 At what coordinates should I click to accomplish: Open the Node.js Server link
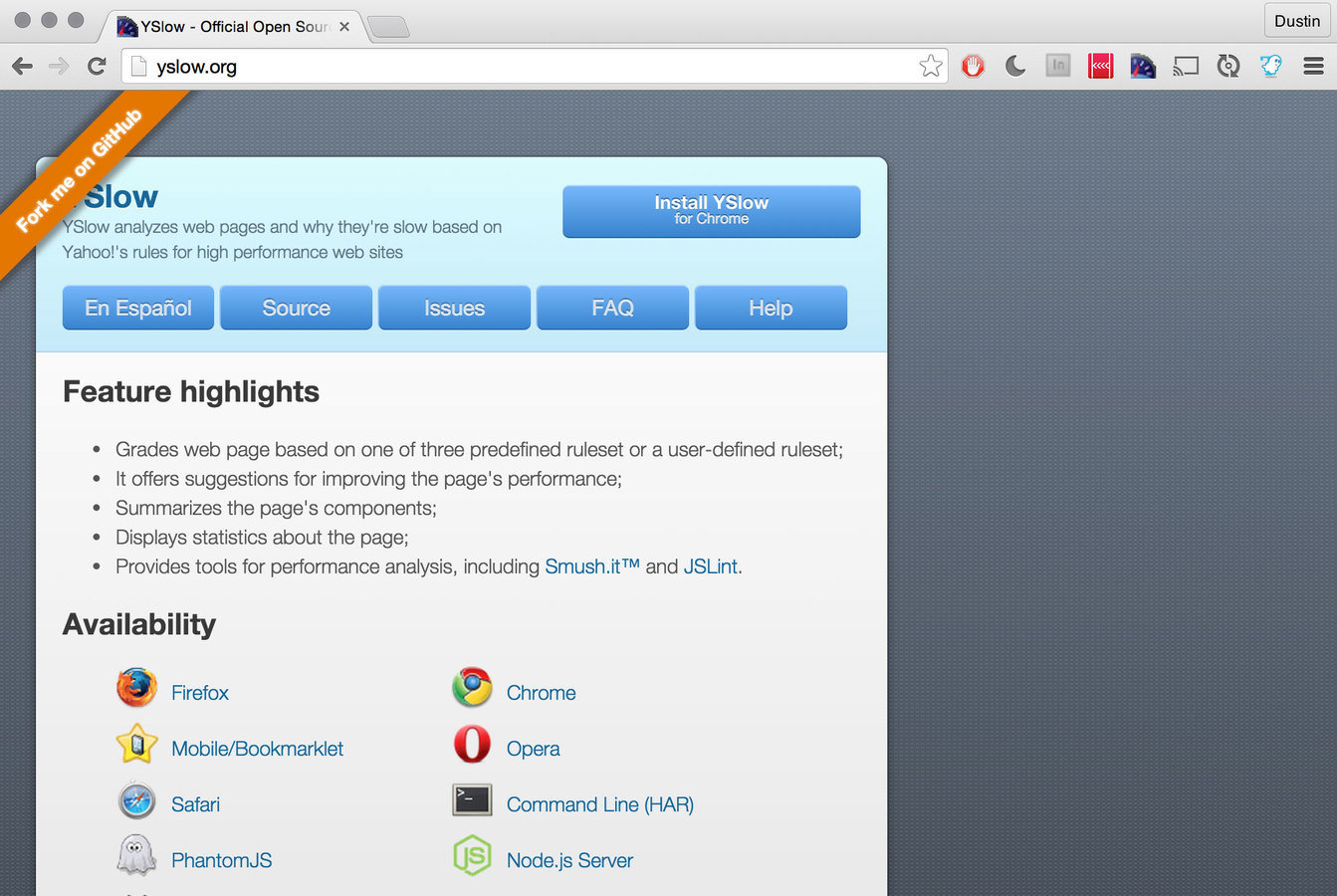(x=569, y=860)
